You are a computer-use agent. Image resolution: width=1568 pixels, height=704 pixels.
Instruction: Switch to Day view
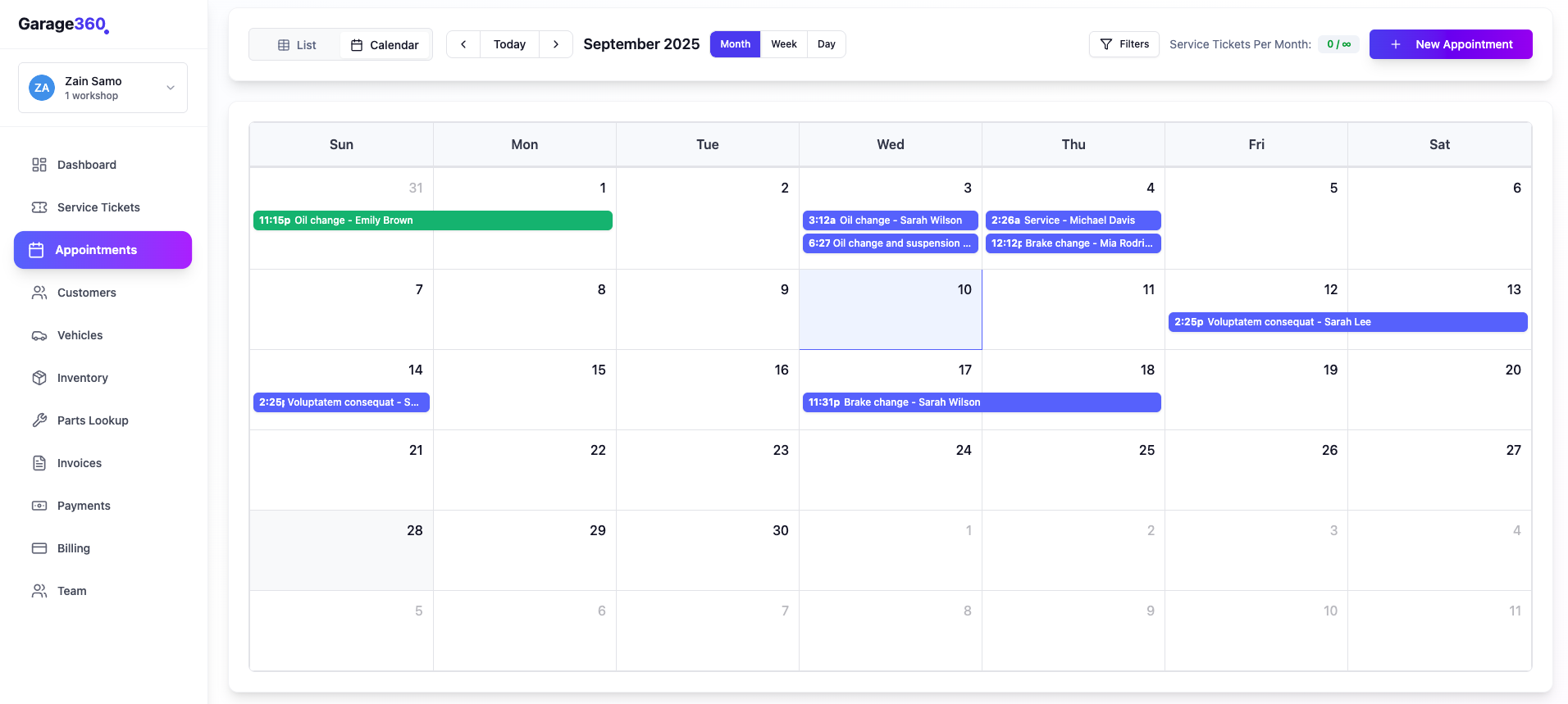(x=826, y=44)
